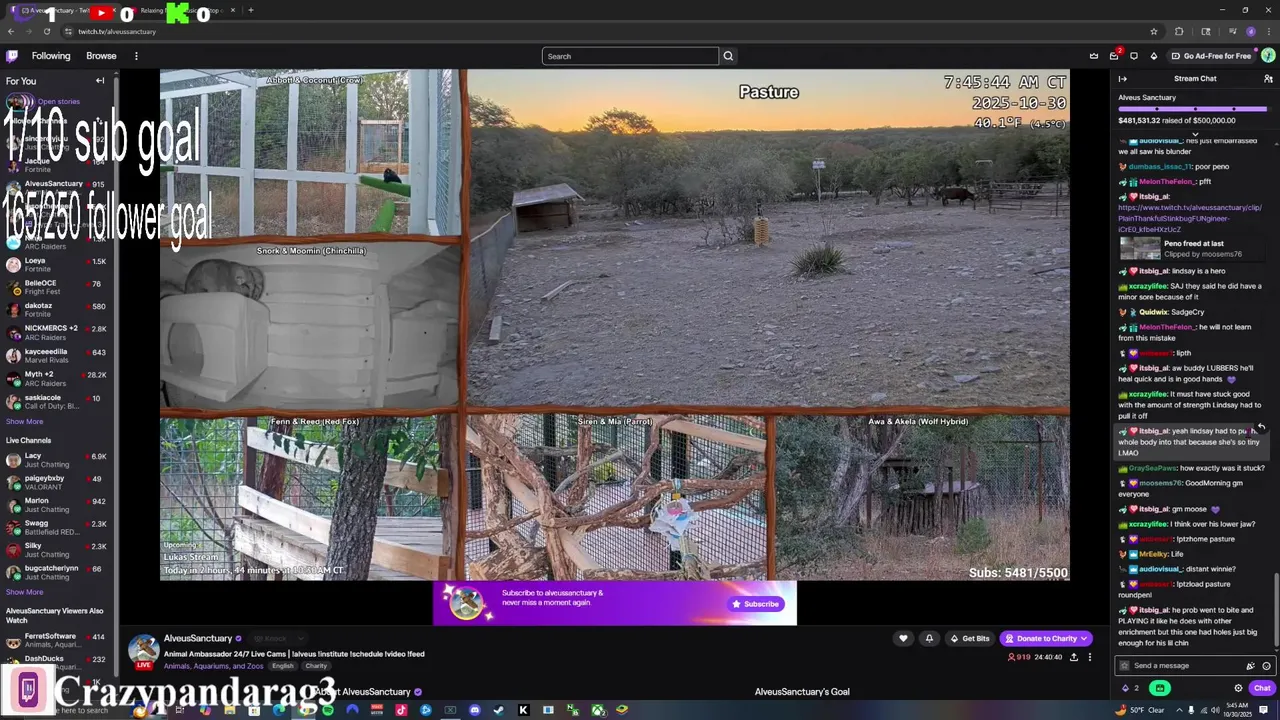This screenshot has height=720, width=1280.
Task: Open Spotify from Windows taskbar
Action: click(x=327, y=710)
